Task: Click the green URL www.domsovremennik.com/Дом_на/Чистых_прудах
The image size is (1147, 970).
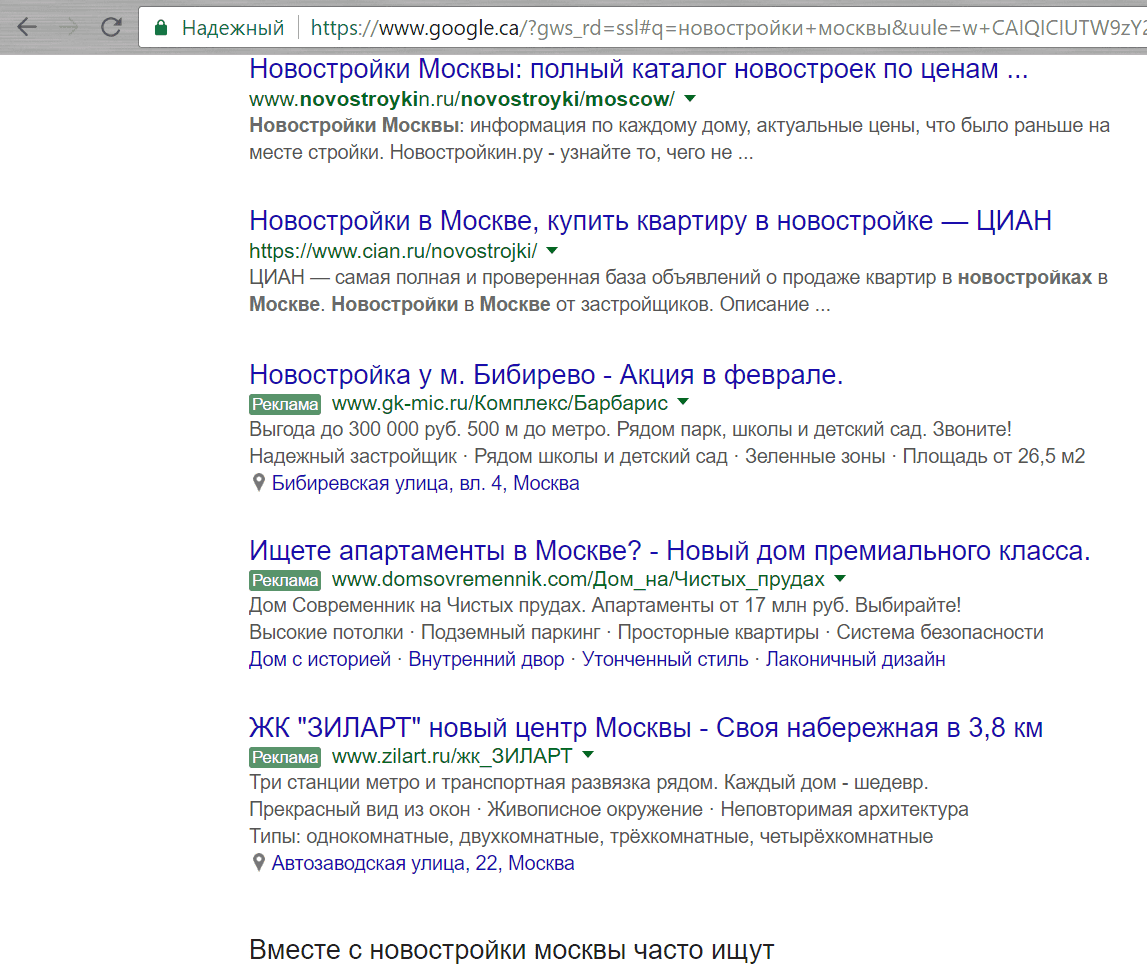Action: [578, 579]
